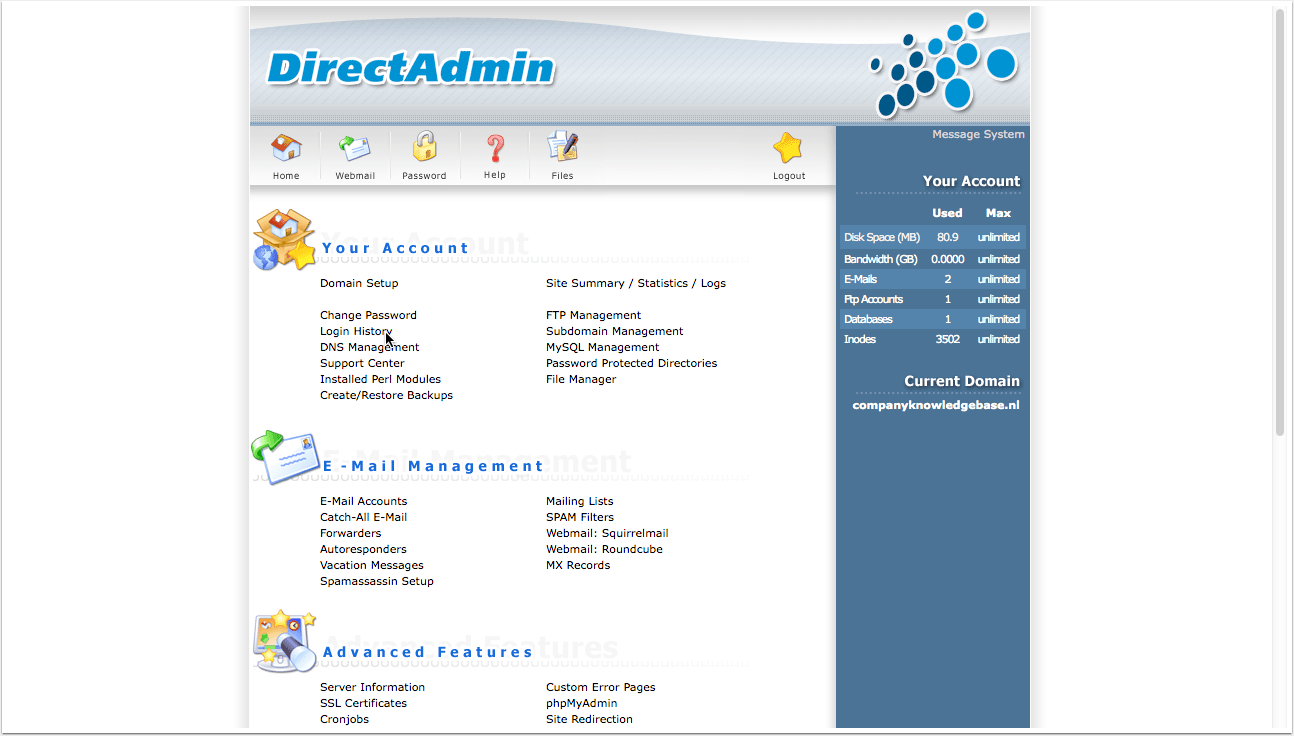This screenshot has height=736, width=1294.
Task: Click the Advanced Features section heading
Action: (x=428, y=652)
